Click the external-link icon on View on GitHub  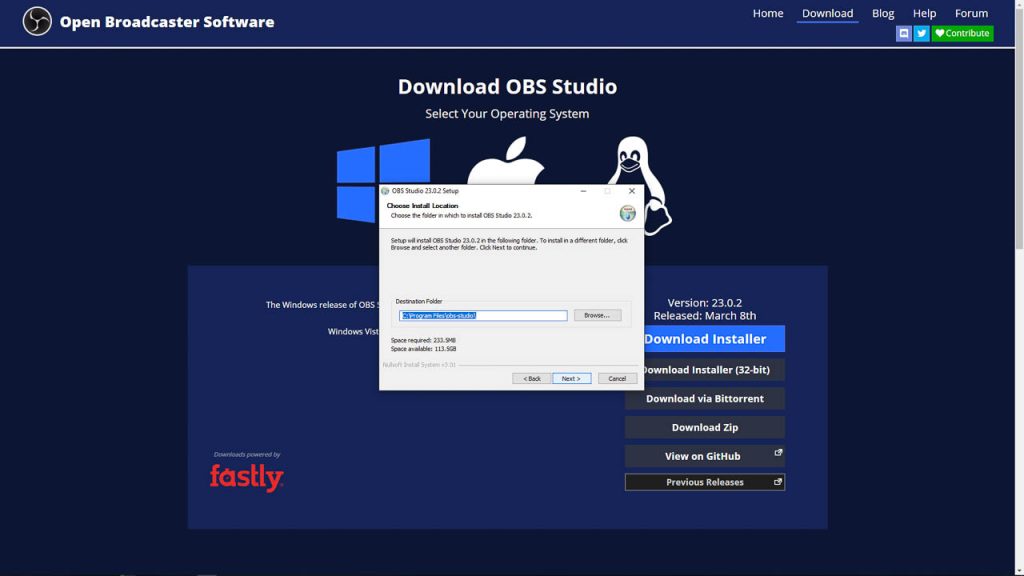(x=778, y=452)
